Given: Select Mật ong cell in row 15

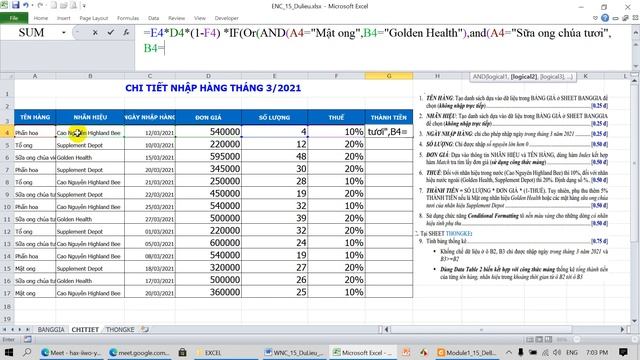Looking at the screenshot, I should (x=35, y=269).
